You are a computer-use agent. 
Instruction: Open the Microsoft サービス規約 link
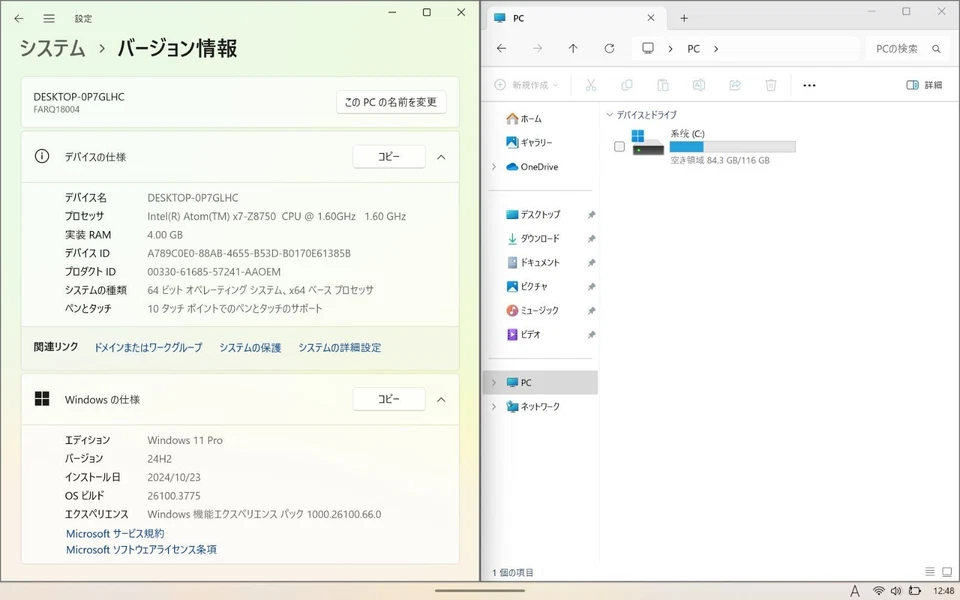point(113,532)
